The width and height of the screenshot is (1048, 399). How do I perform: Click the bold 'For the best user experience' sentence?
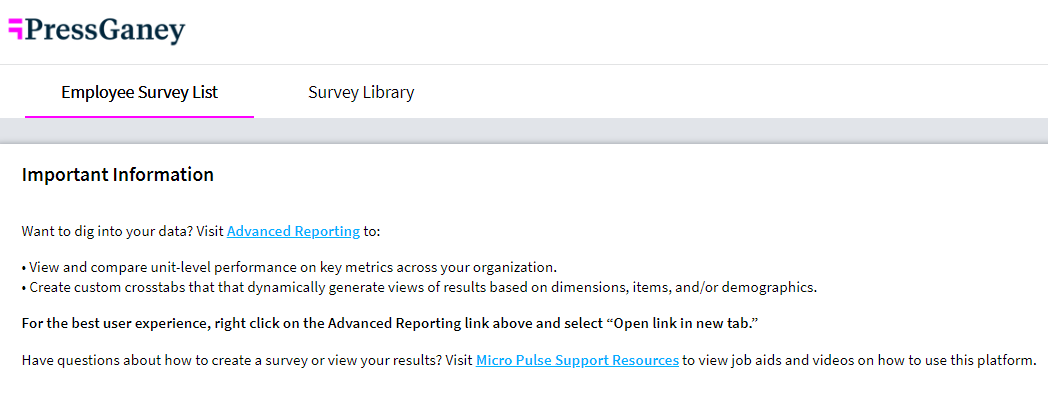391,323
